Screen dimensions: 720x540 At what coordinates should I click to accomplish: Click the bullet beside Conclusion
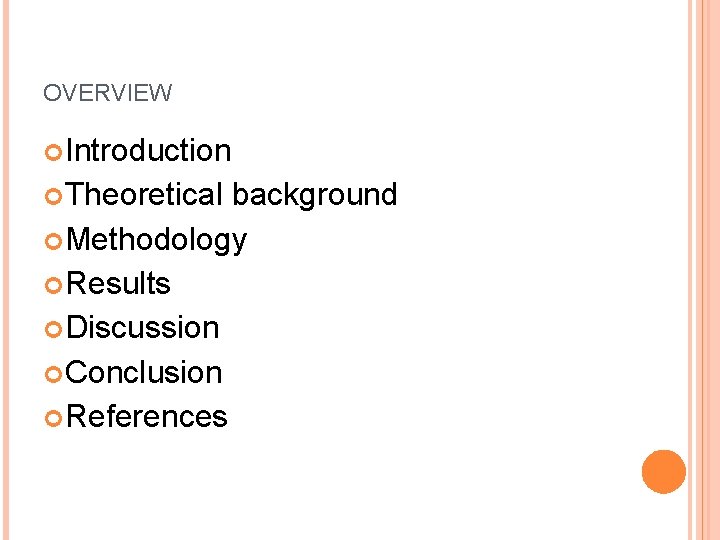pos(53,373)
